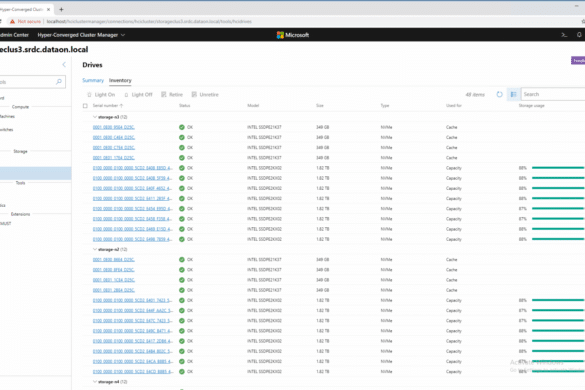Collapse the storage-n3 drive group

pyautogui.click(x=95, y=117)
